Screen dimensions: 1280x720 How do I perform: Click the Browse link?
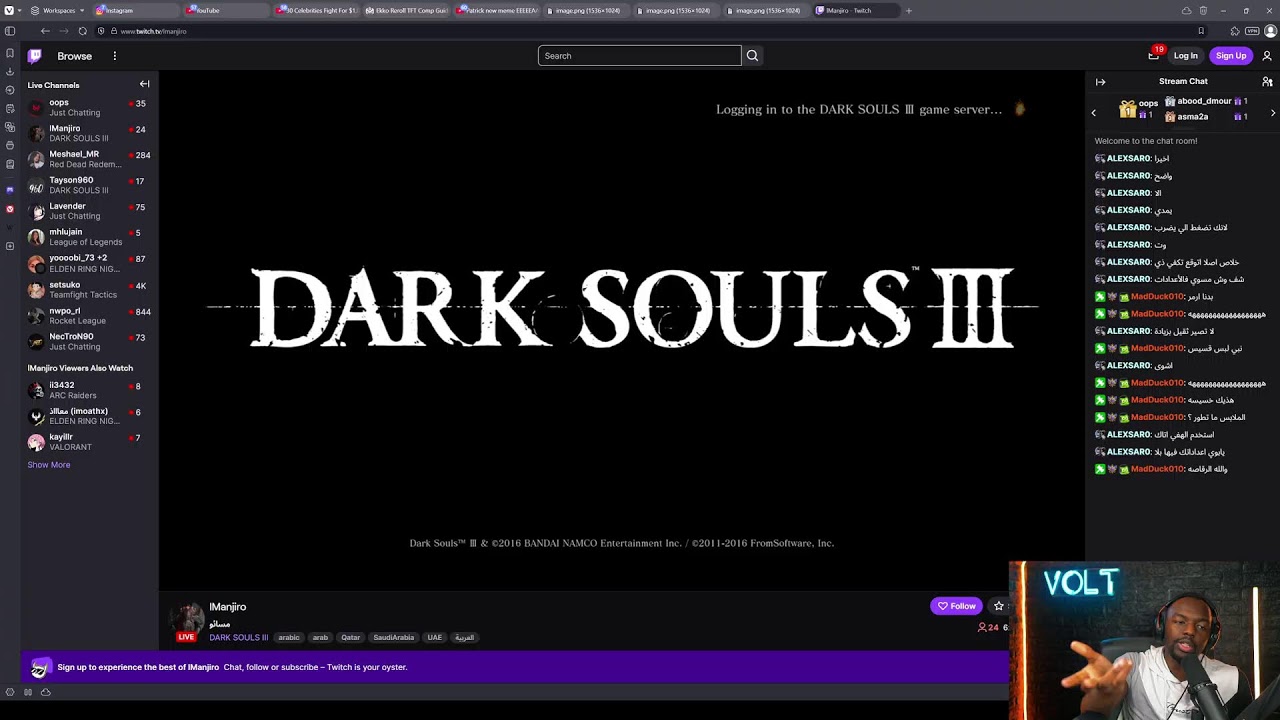(x=74, y=56)
